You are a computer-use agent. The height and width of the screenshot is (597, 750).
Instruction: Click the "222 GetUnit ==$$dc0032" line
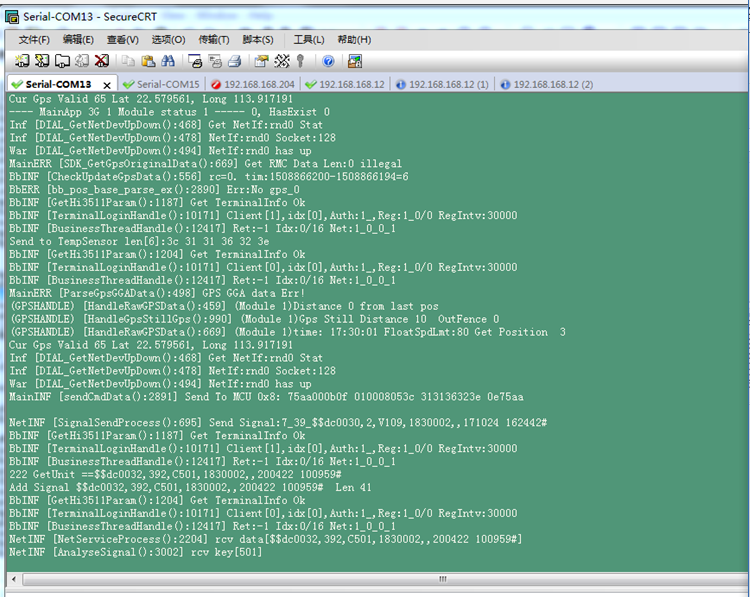pos(175,475)
